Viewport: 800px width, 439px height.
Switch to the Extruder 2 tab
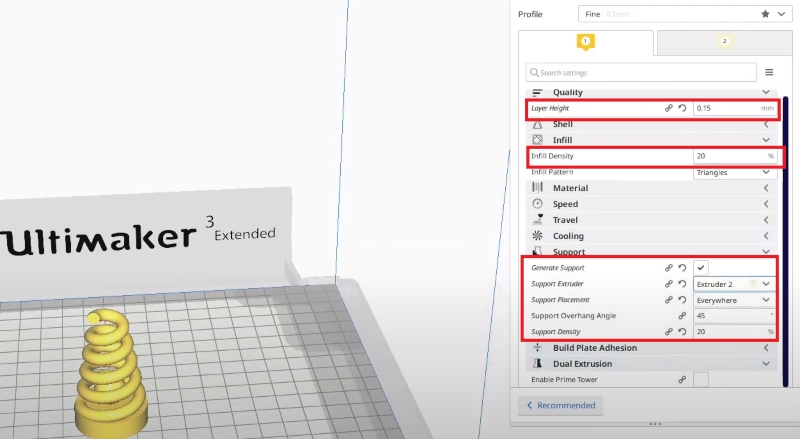[724, 42]
